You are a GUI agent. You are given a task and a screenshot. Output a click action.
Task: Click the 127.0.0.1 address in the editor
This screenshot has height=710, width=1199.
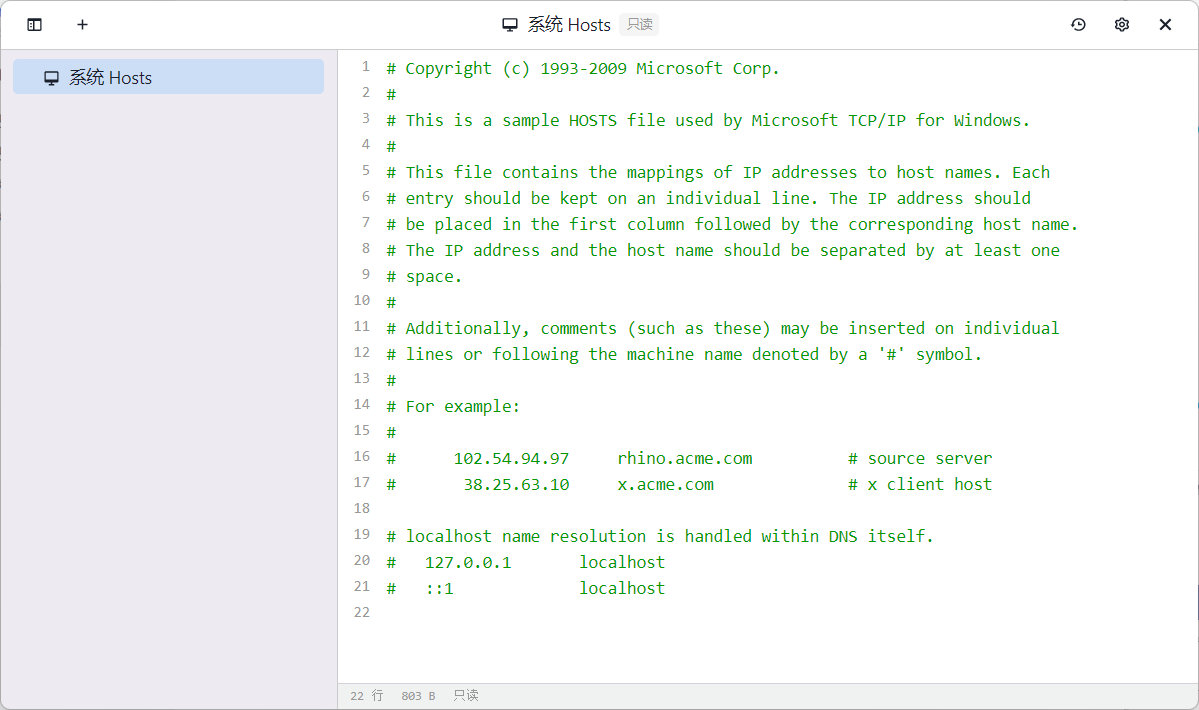(467, 562)
